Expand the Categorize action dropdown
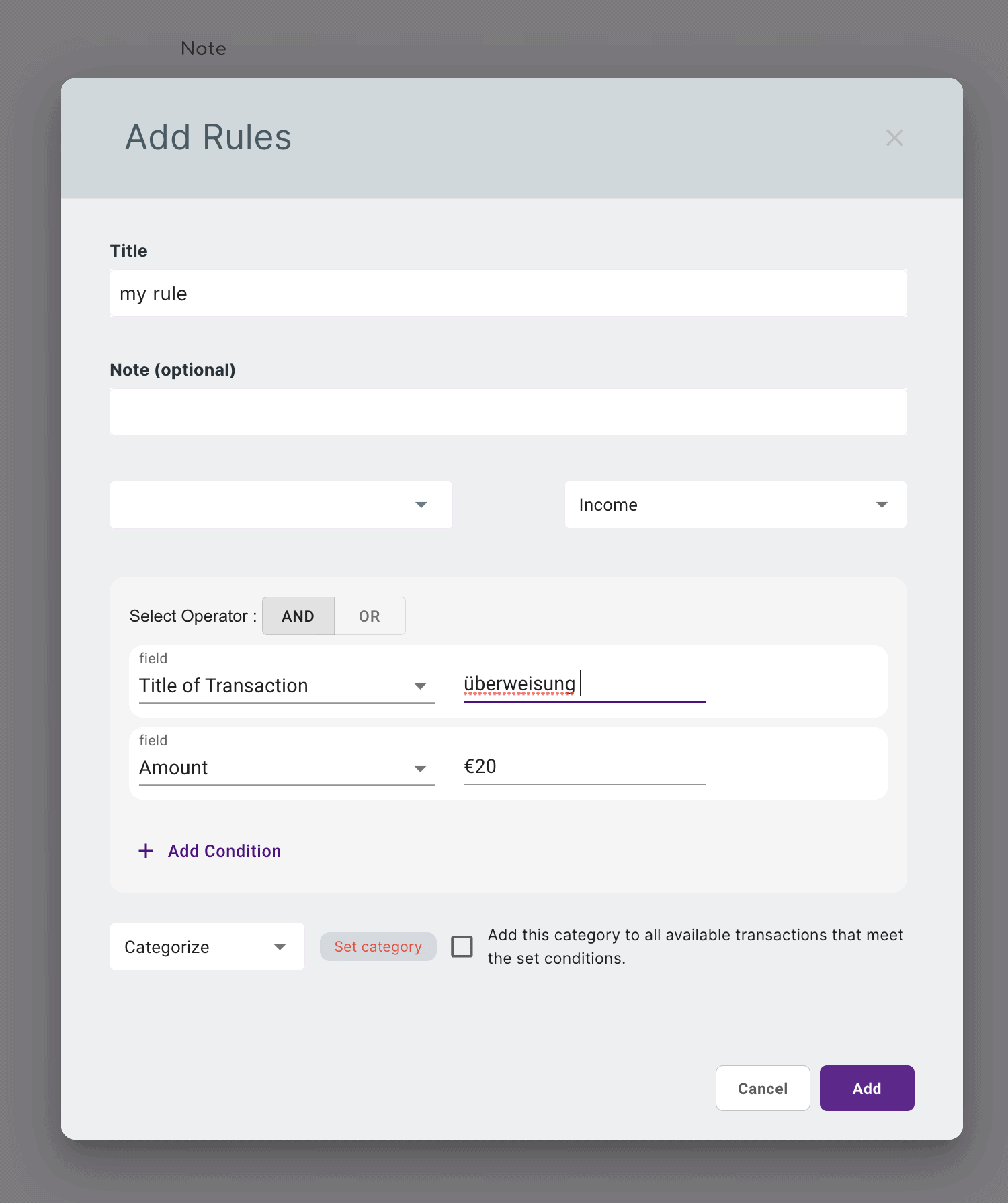This screenshot has width=1008, height=1203. [206, 947]
